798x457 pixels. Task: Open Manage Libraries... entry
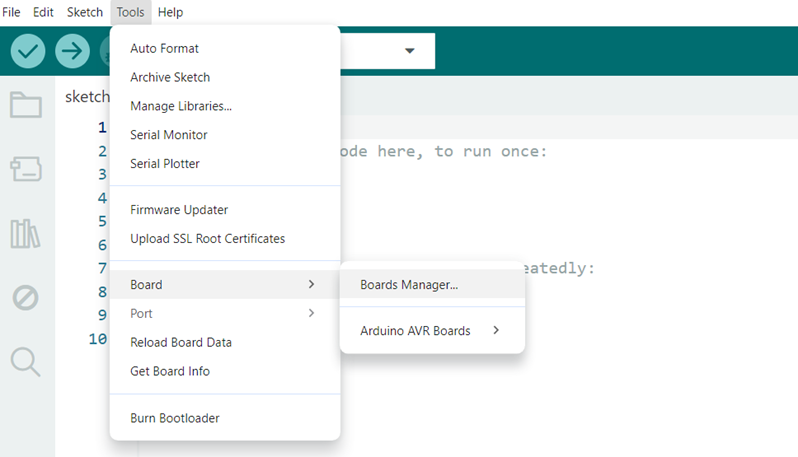point(225,106)
